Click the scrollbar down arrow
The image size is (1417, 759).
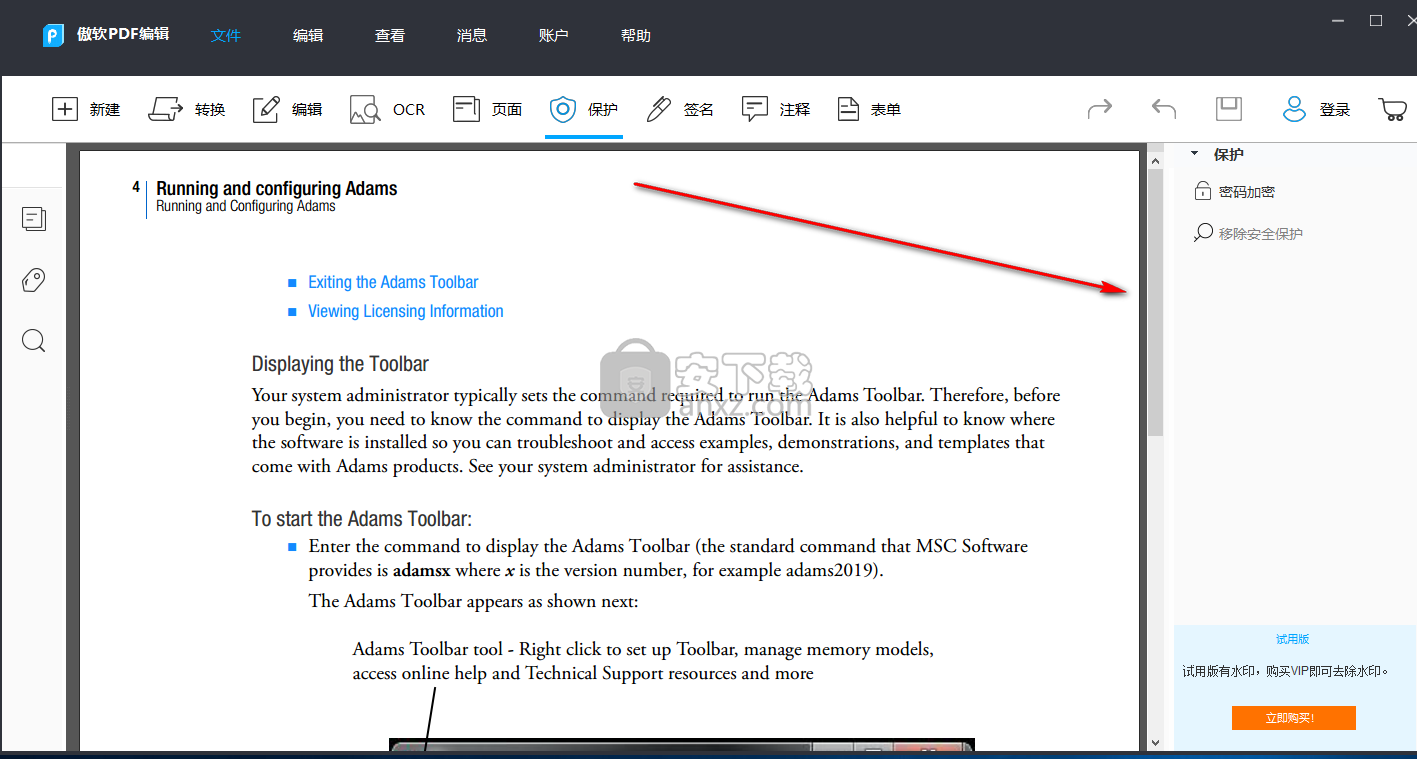[x=1156, y=742]
